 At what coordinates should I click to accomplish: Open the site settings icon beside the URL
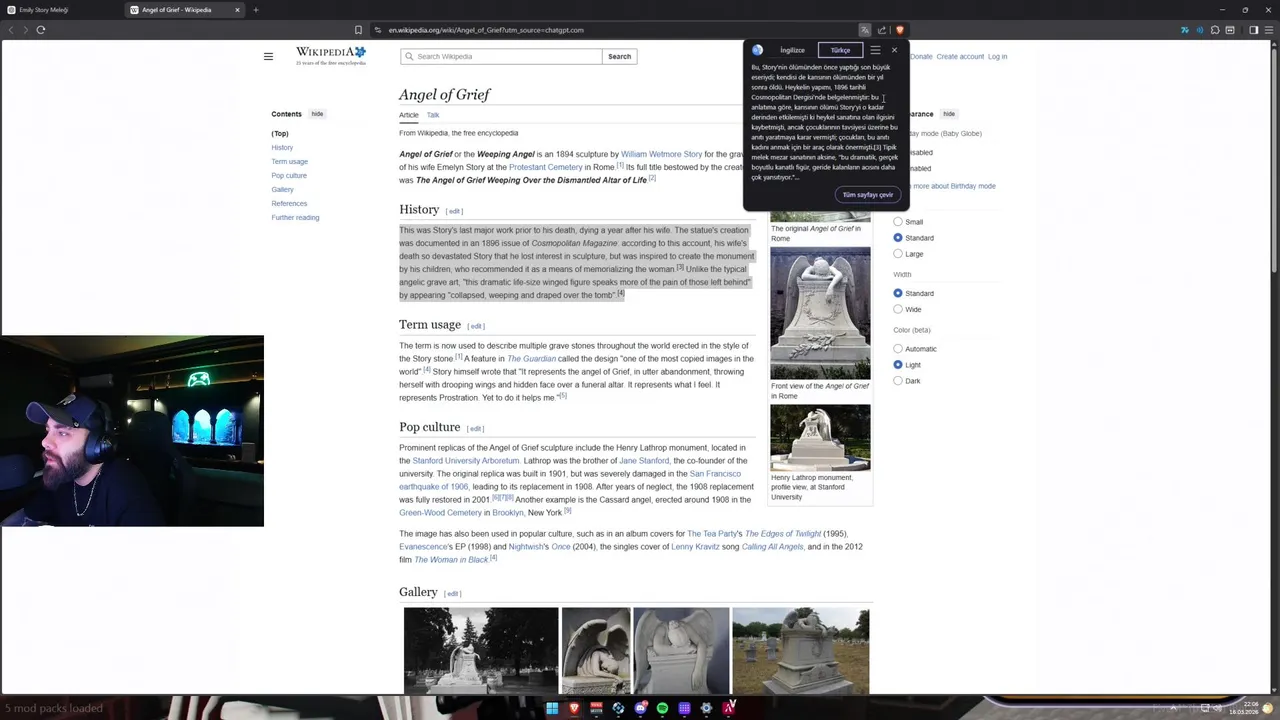[377, 30]
